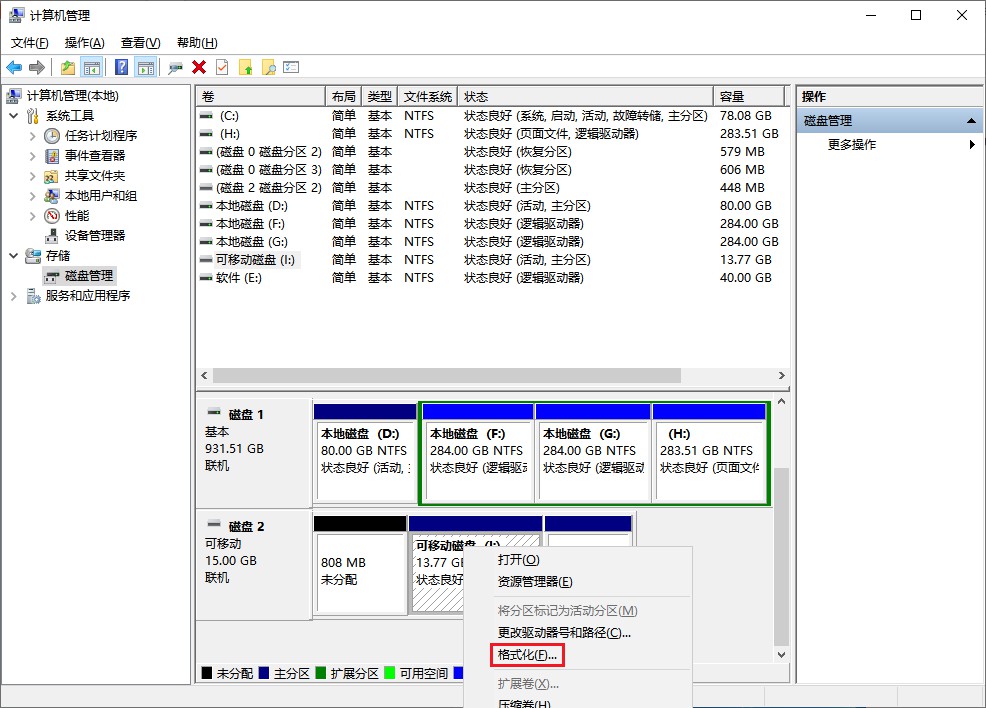
Task: Click the red X delete toolbar icon
Action: [x=199, y=67]
